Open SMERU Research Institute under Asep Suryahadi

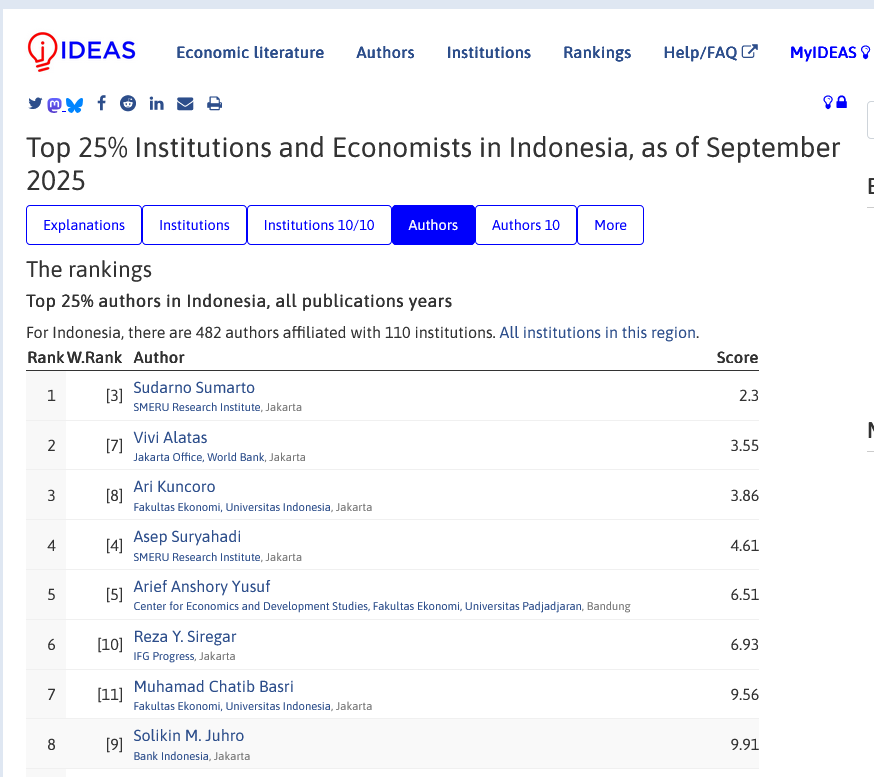197,557
